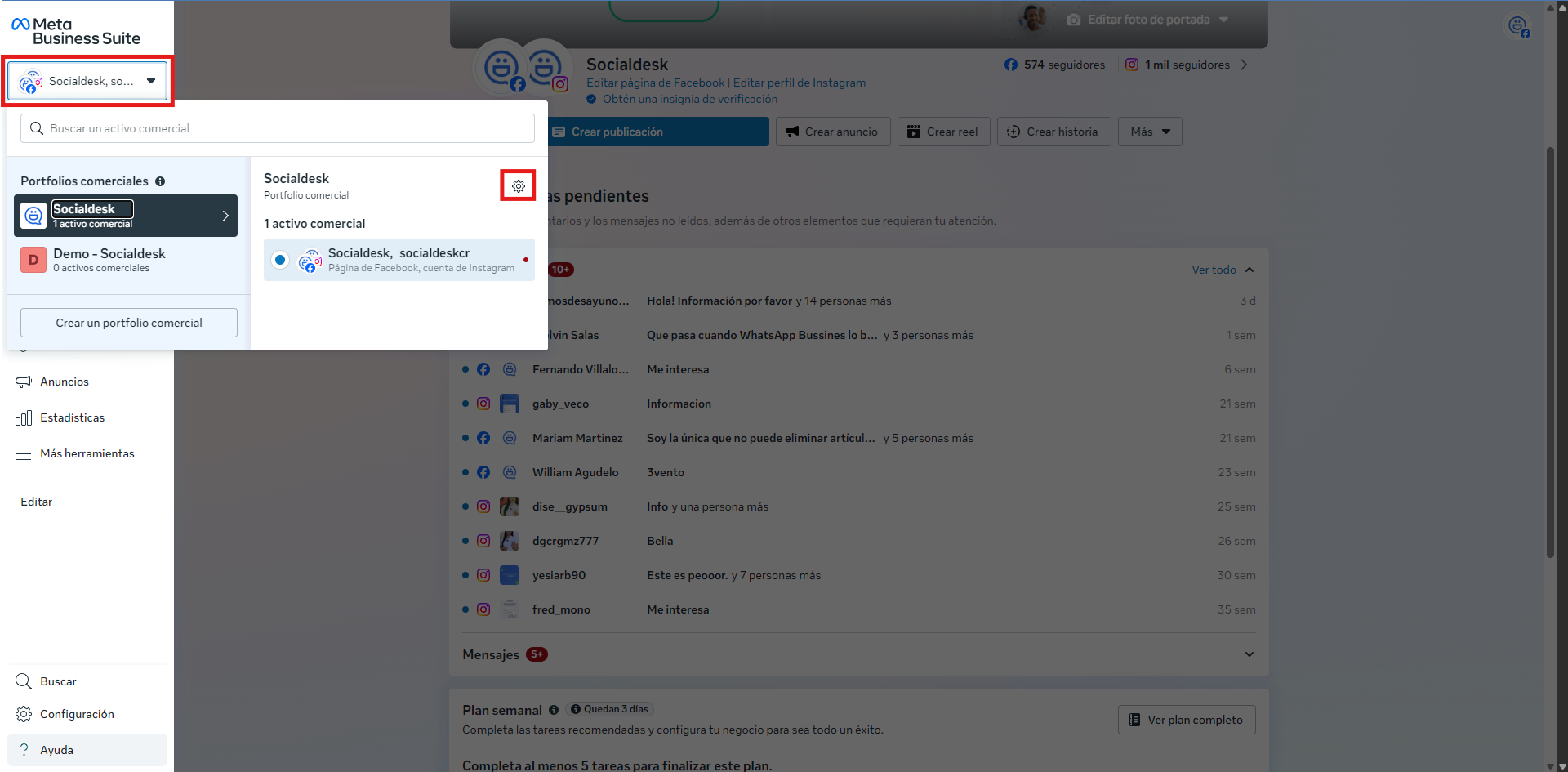Select Demo - Socialdesk portfolio
Screen dimensions: 1568x772
click(126, 260)
